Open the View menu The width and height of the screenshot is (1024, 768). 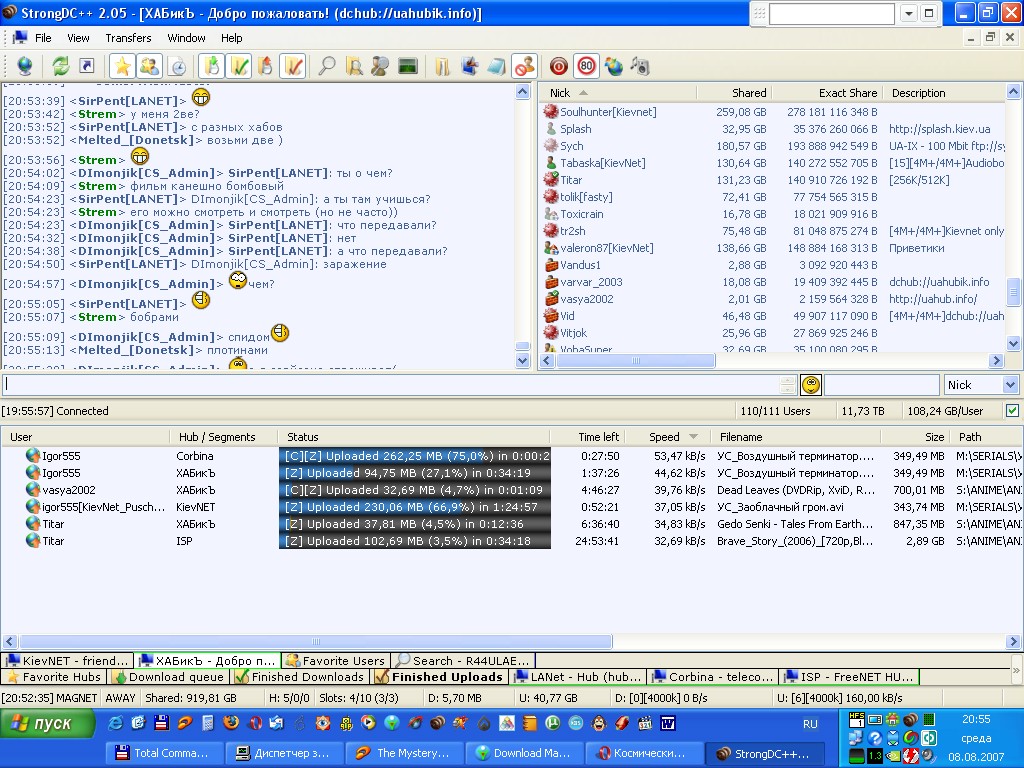pos(78,38)
